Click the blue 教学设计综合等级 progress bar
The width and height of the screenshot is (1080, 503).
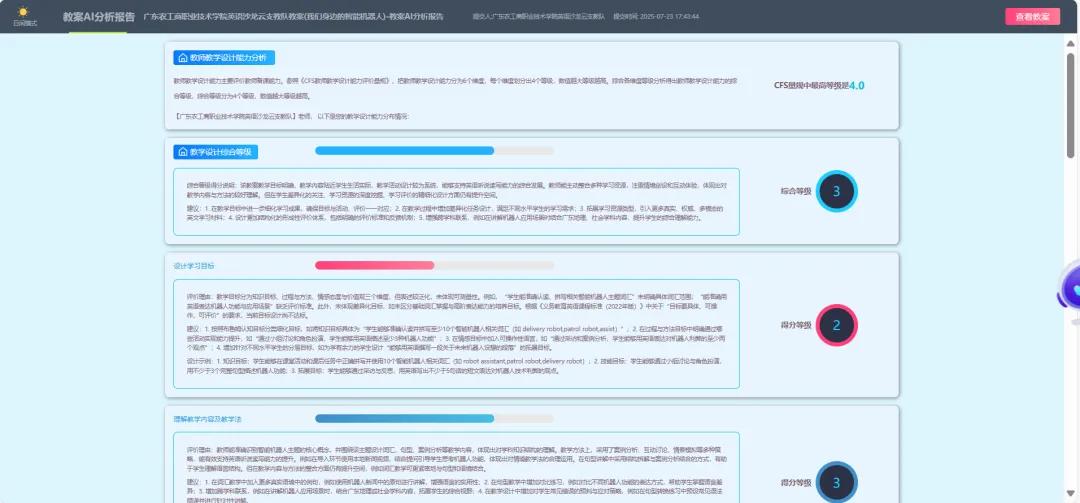coord(434,151)
